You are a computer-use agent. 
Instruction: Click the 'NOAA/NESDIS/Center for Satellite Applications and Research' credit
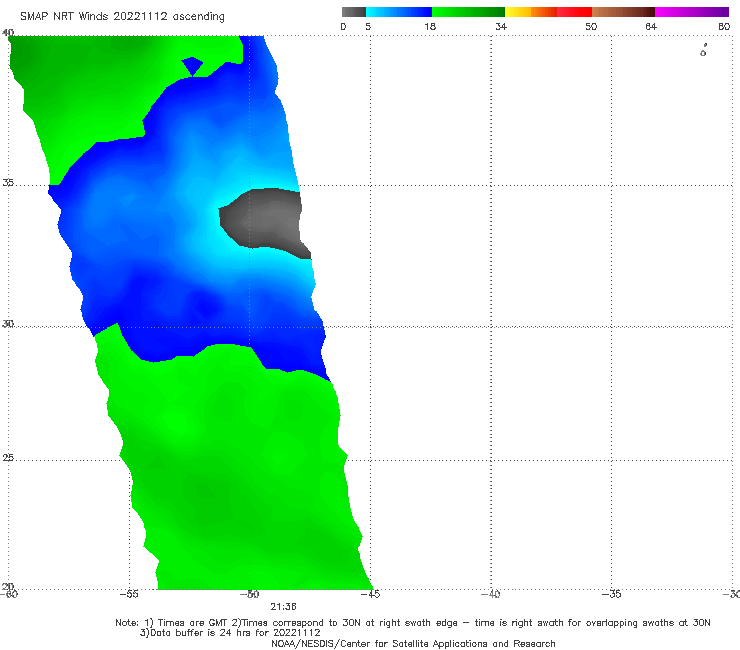click(413, 643)
